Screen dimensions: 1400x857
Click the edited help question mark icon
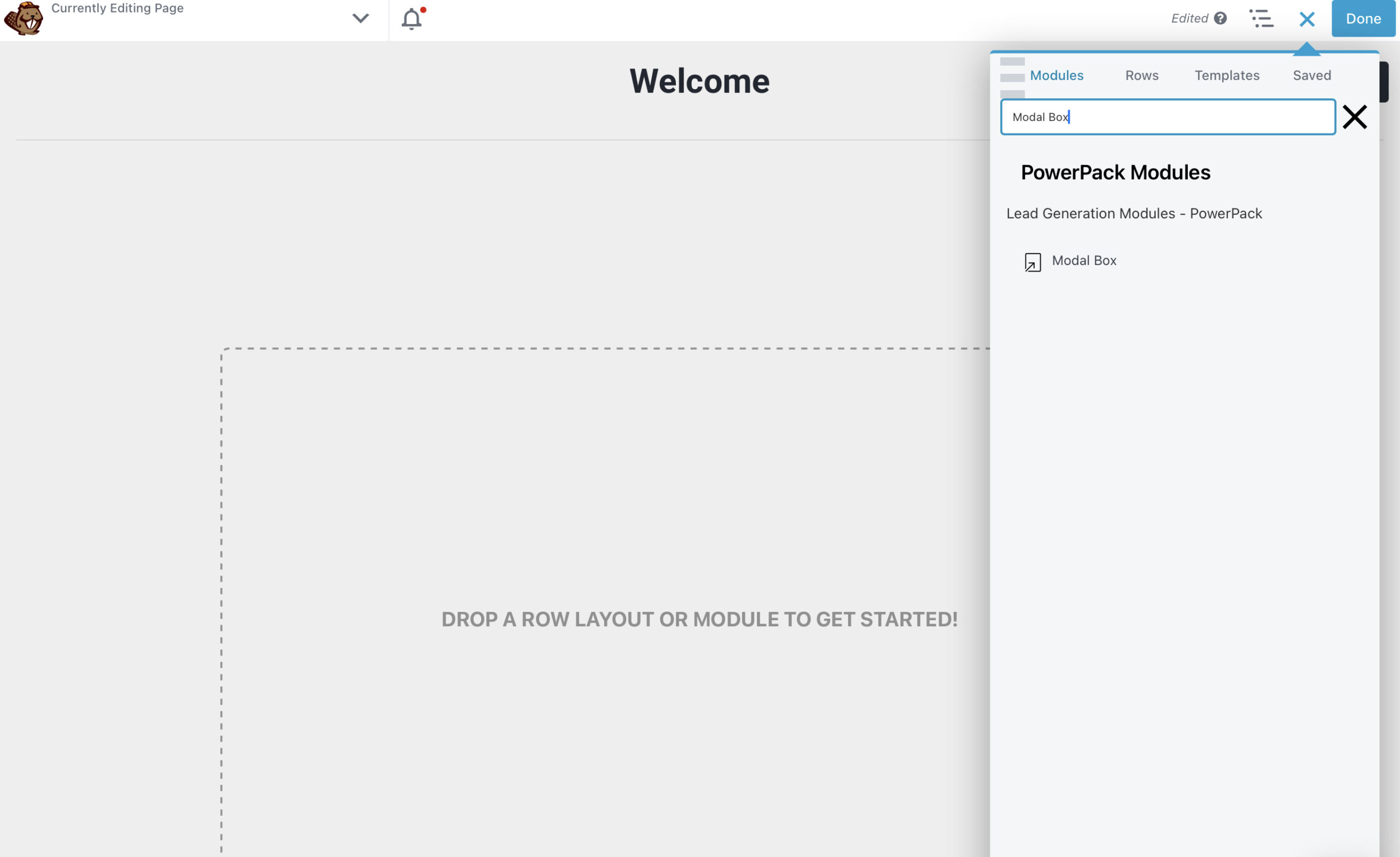1221,18
